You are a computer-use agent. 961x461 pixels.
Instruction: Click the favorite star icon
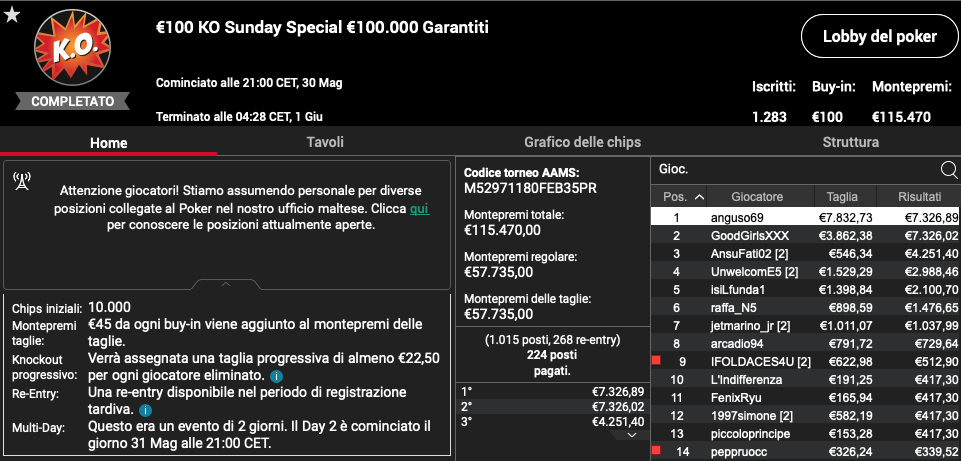coord(12,15)
